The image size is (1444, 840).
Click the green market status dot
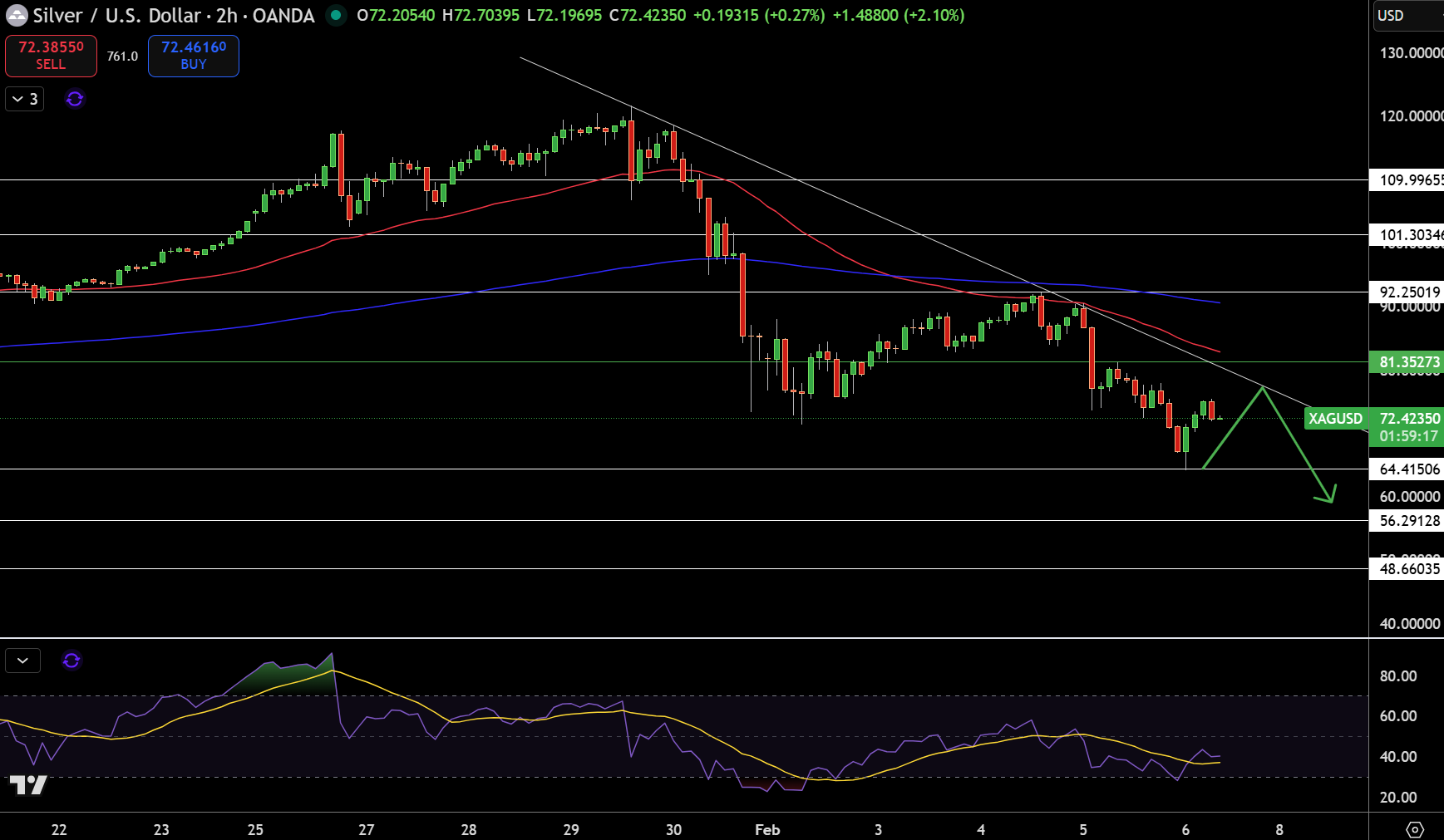(x=336, y=15)
